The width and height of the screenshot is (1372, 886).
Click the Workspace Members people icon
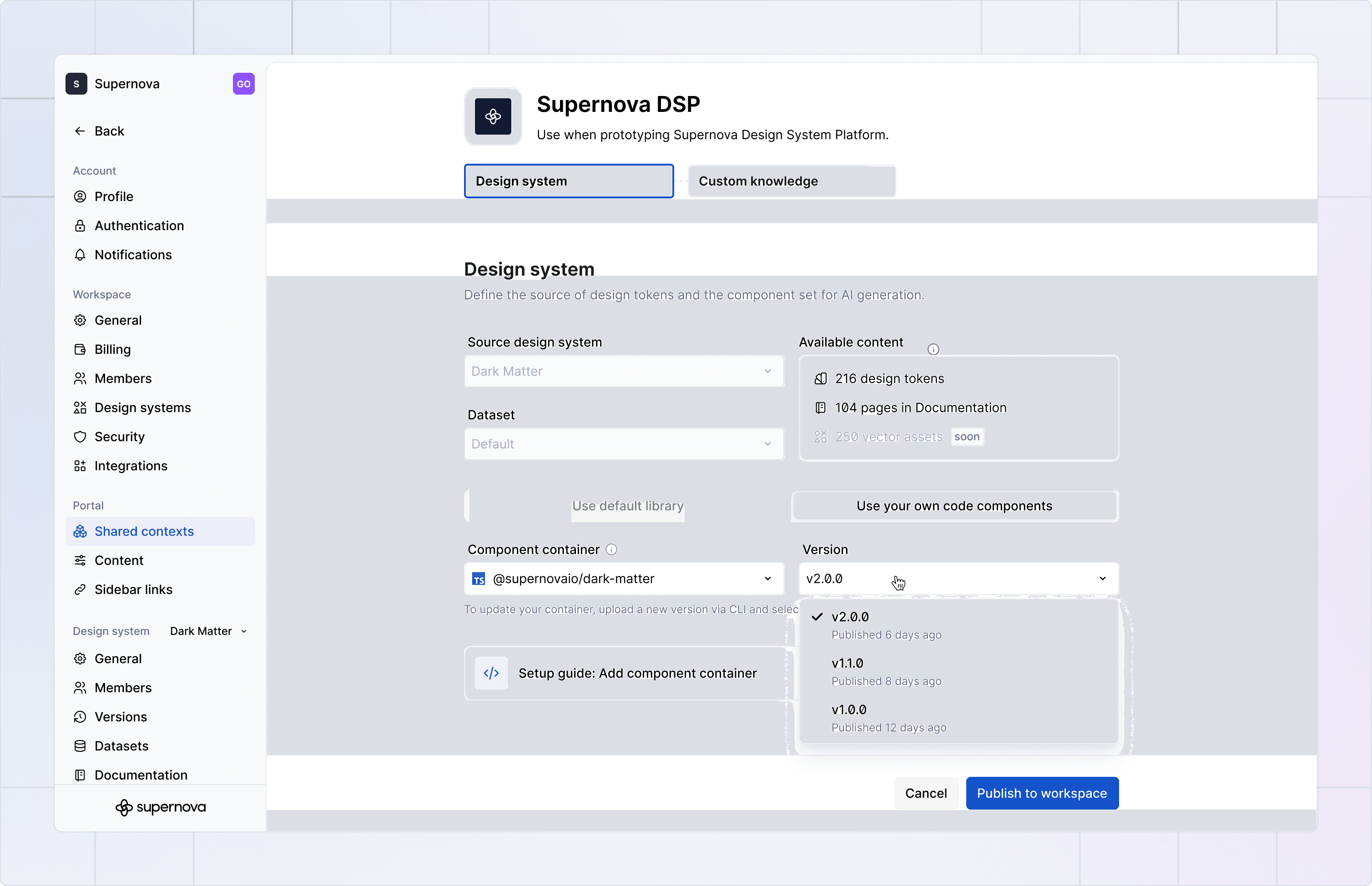80,378
